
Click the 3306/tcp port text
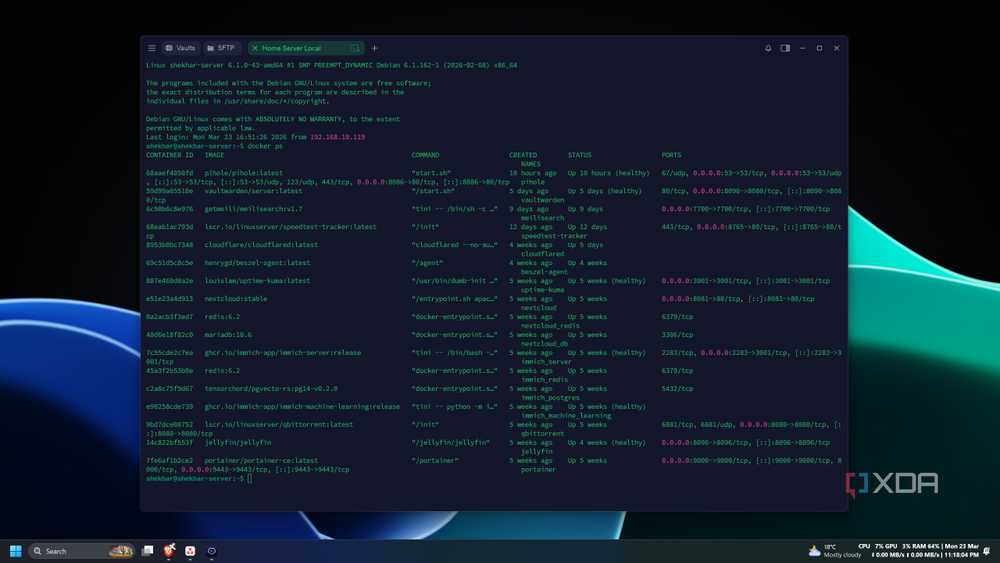coord(677,335)
